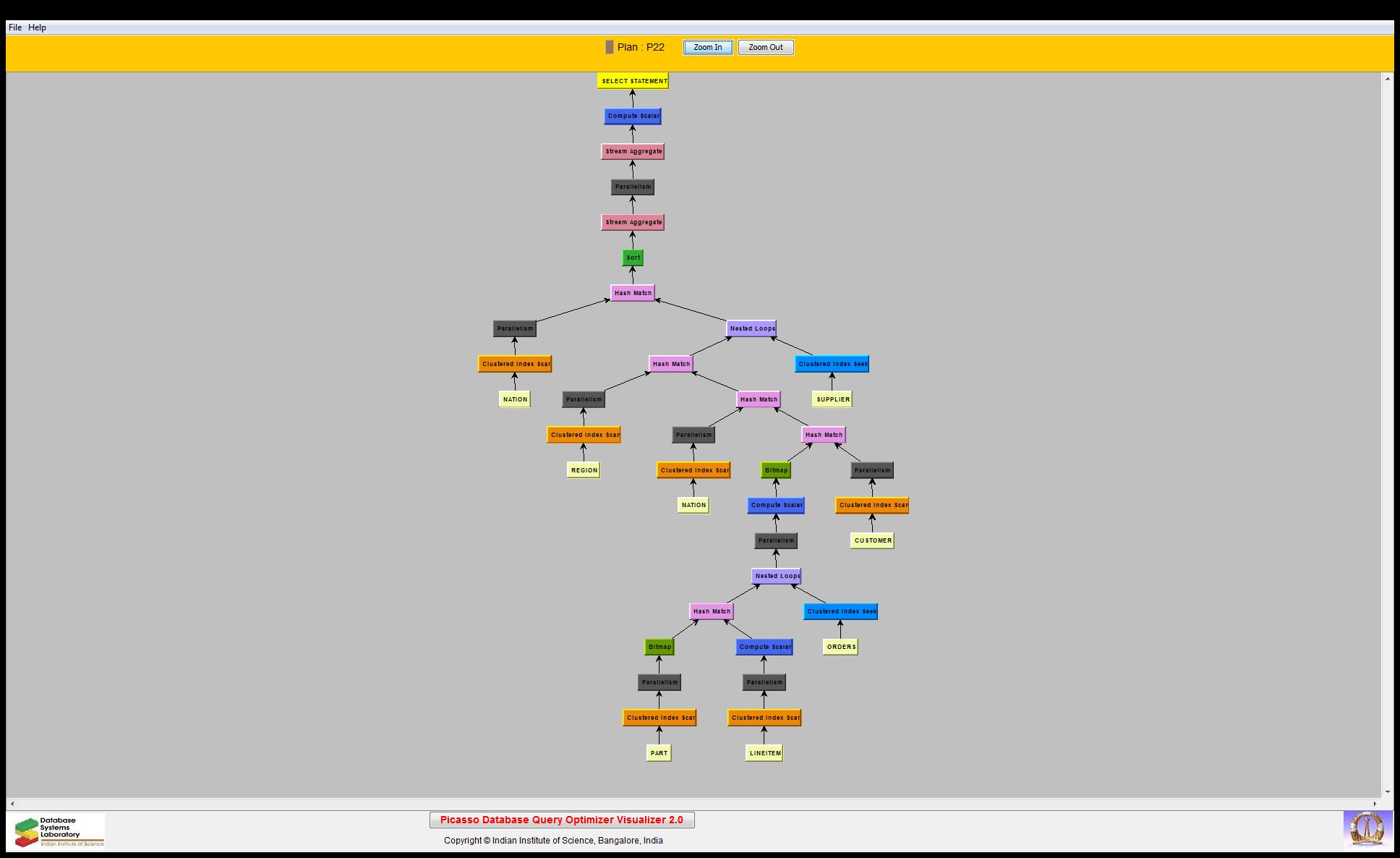Click the Zoom Out button
The image size is (1400, 858).
tap(765, 48)
